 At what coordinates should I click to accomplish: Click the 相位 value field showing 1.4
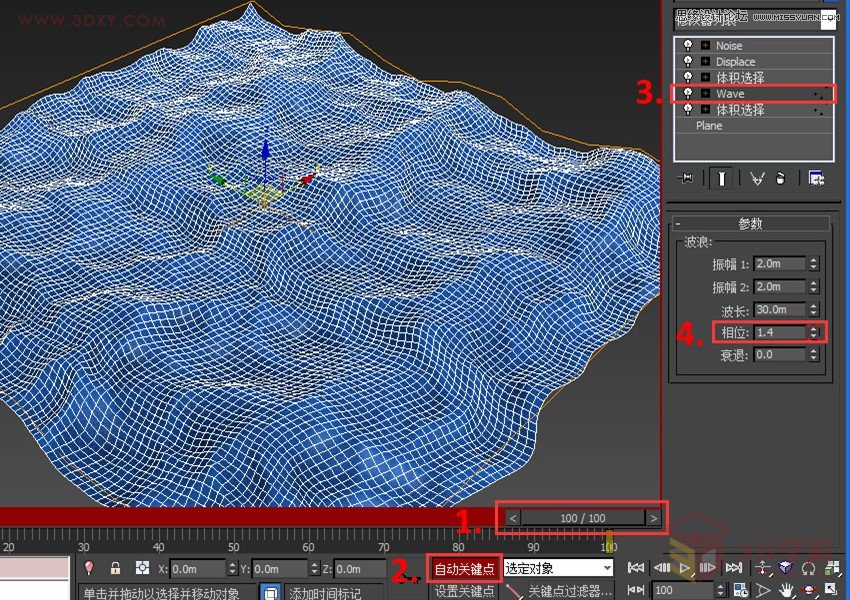pos(780,332)
